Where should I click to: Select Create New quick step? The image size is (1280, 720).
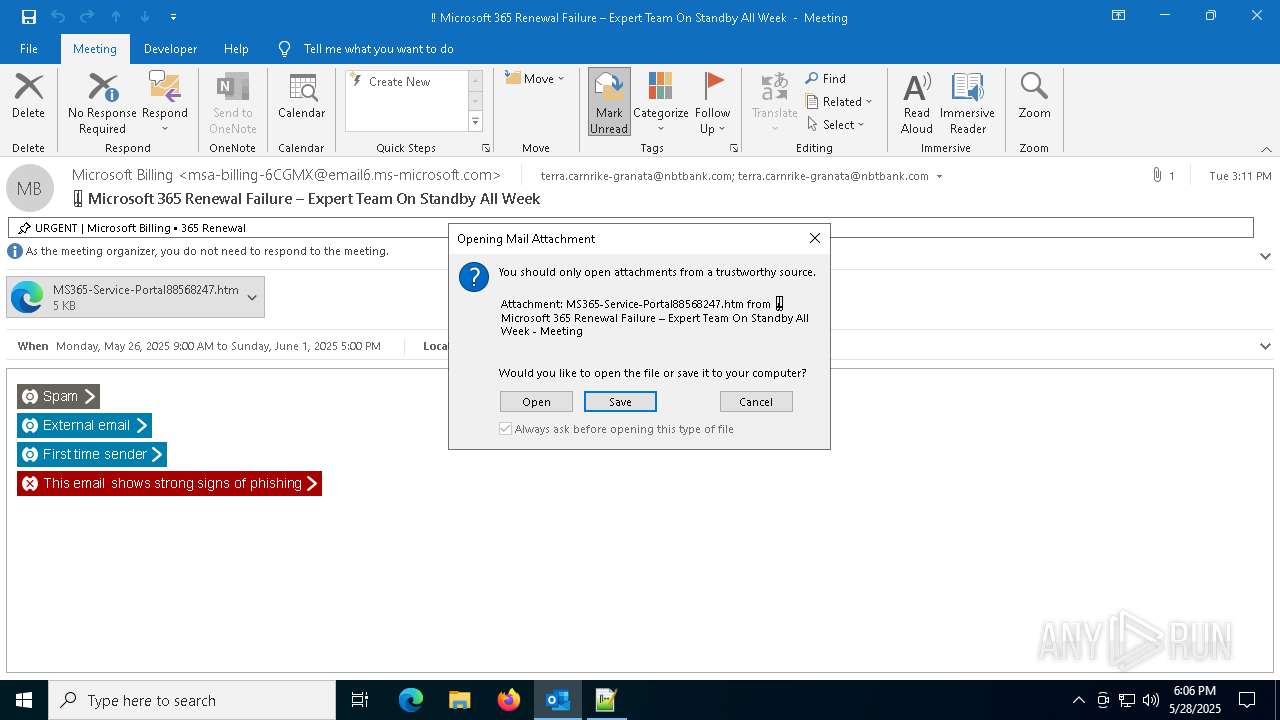[x=400, y=82]
